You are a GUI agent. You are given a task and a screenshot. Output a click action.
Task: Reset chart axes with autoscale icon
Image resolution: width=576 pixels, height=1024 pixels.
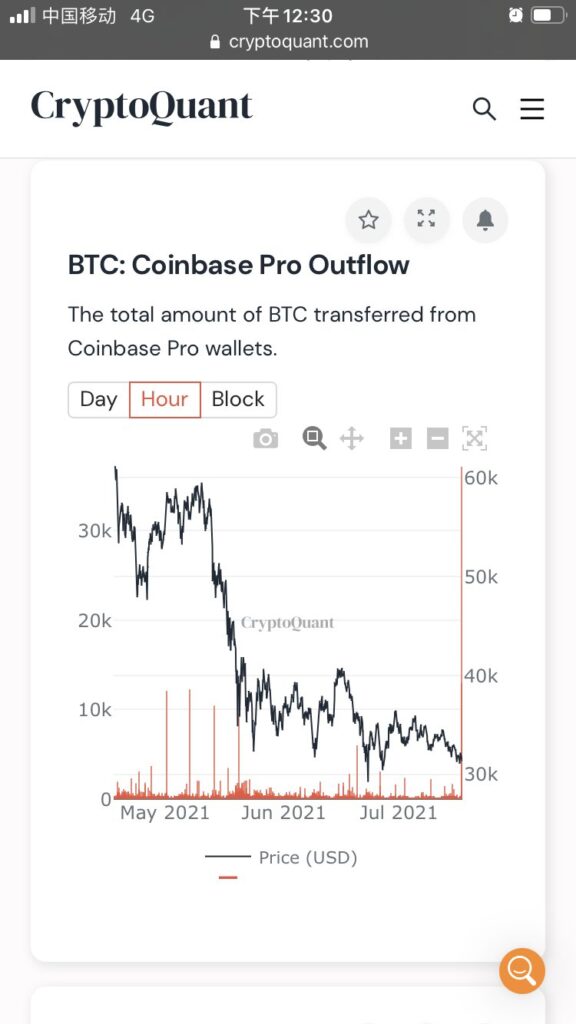[475, 439]
